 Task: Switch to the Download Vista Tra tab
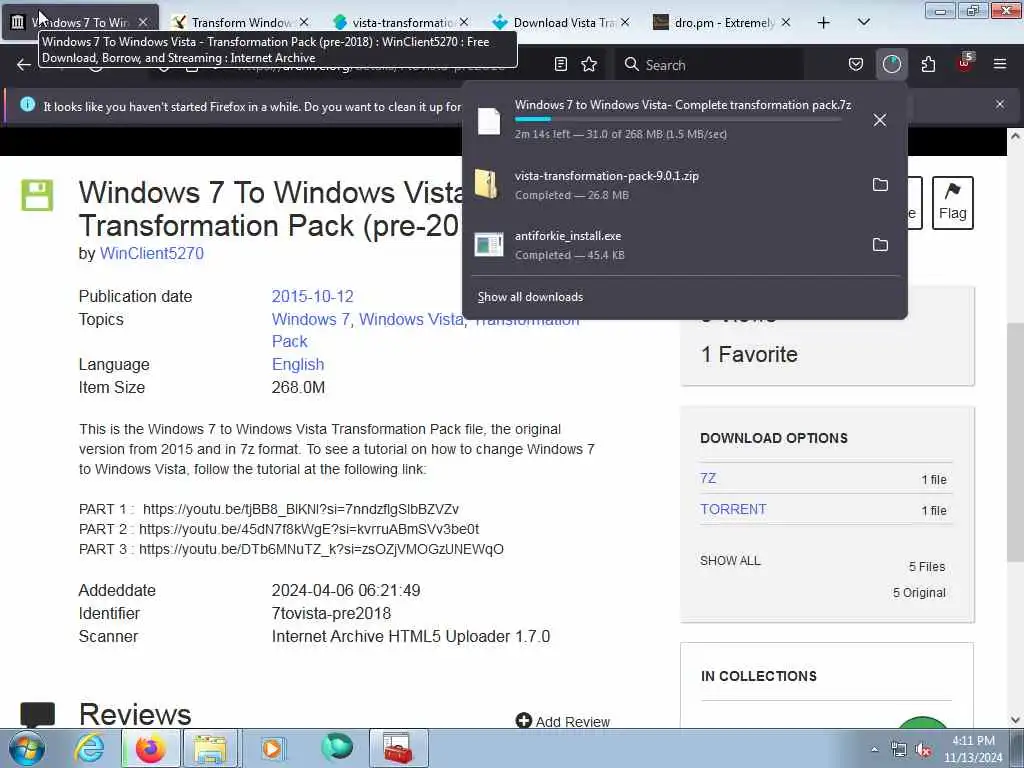click(562, 22)
